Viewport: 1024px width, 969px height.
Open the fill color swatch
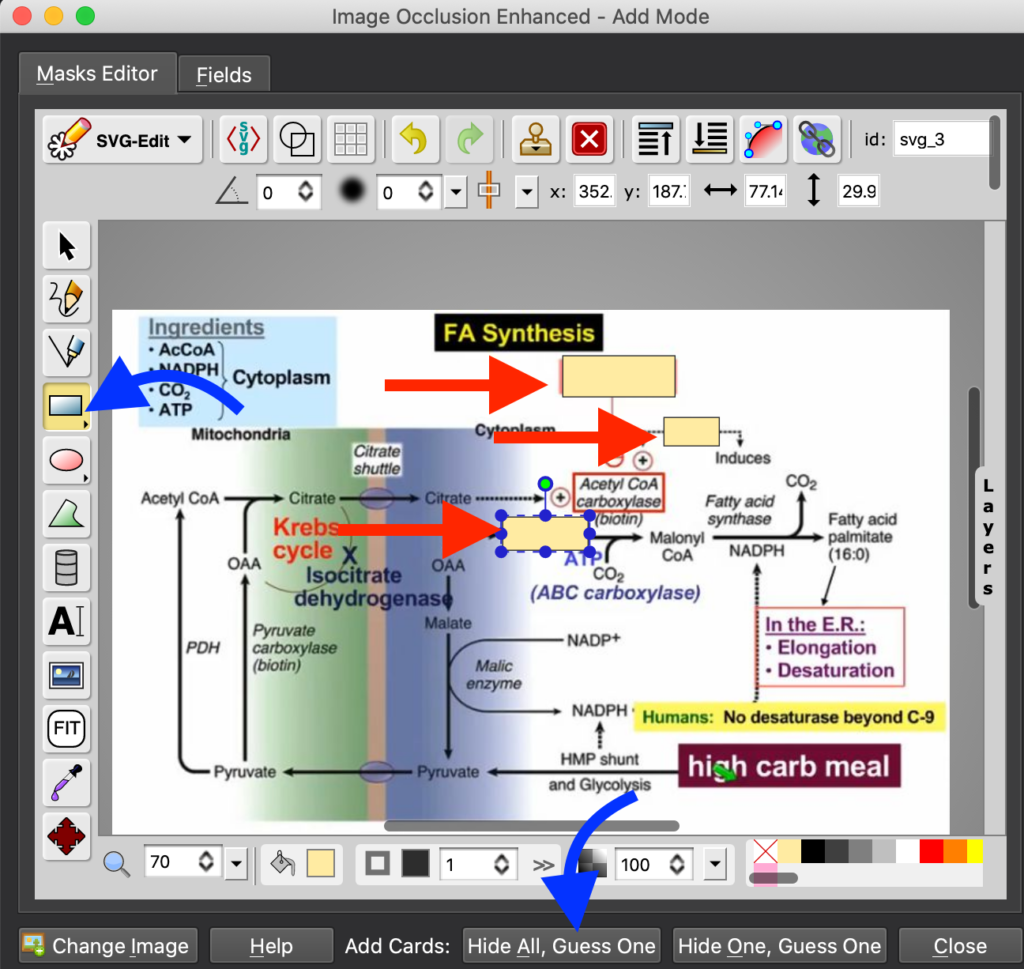pyautogui.click(x=321, y=863)
